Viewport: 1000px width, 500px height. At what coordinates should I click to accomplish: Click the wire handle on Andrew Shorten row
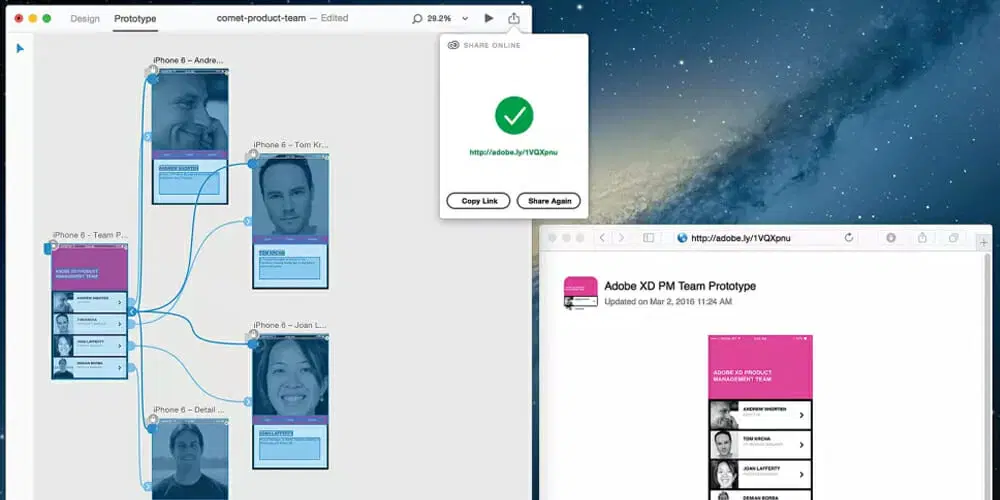[131, 302]
